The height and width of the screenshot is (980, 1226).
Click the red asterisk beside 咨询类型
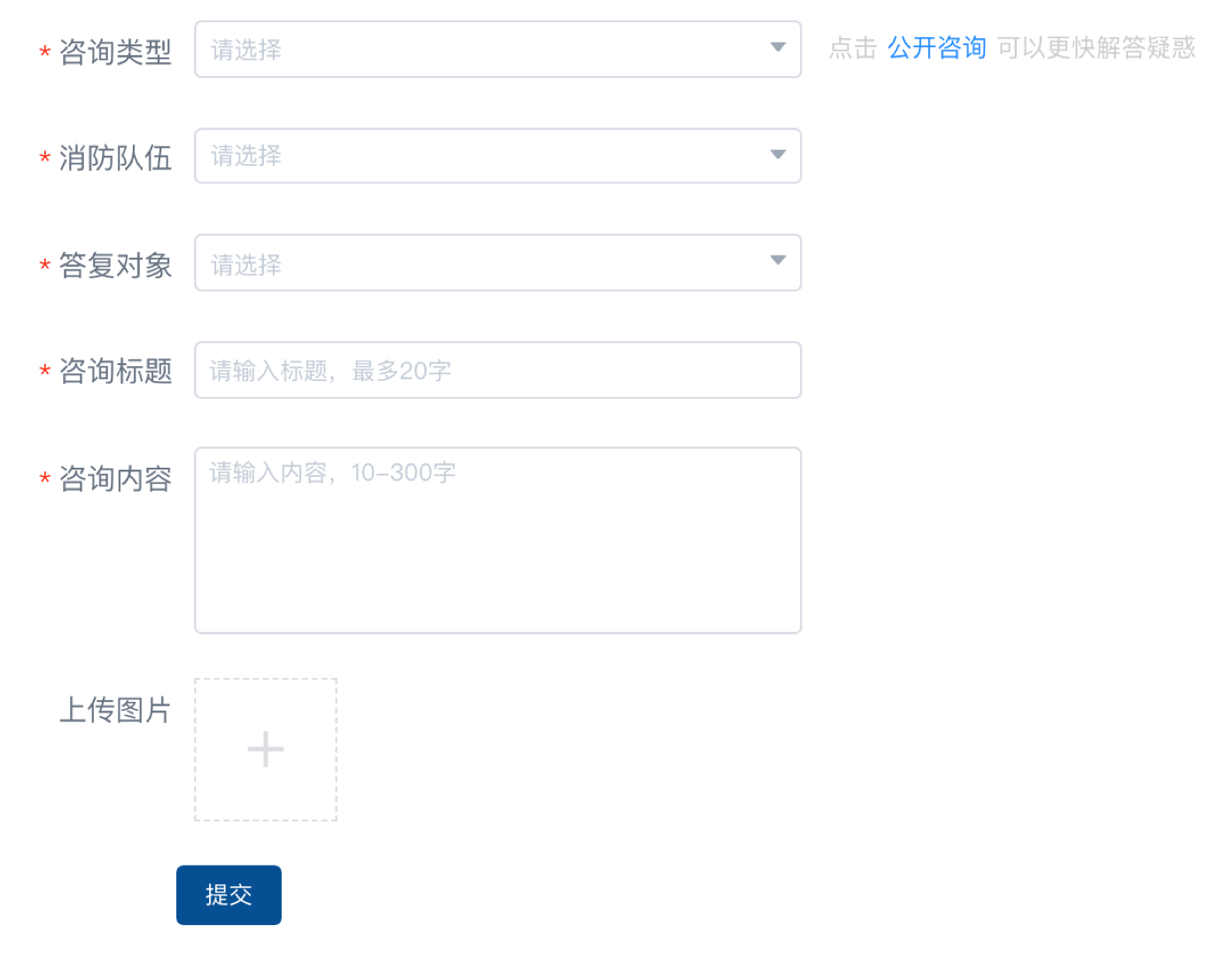[44, 53]
